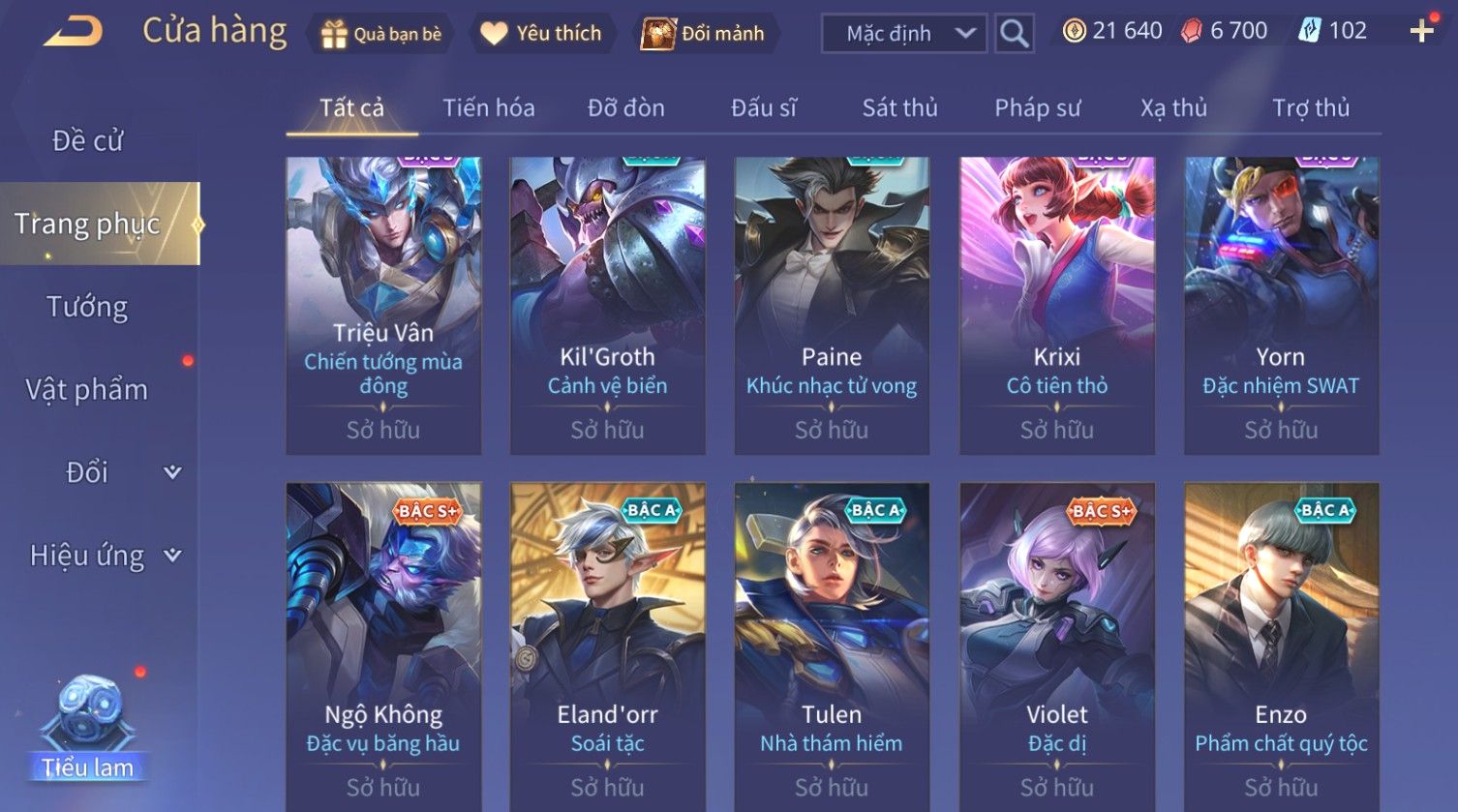Screen dimensions: 1458x812
Task: Tap the red gem currency icon
Action: (x=1192, y=31)
